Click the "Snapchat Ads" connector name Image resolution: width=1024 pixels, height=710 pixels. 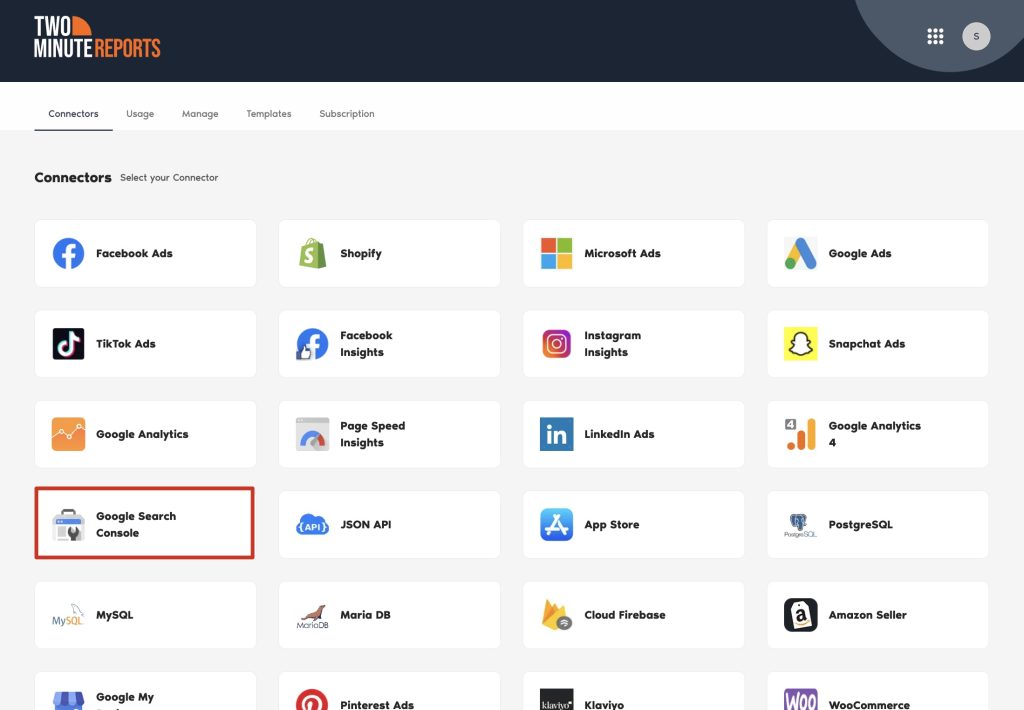click(x=867, y=344)
